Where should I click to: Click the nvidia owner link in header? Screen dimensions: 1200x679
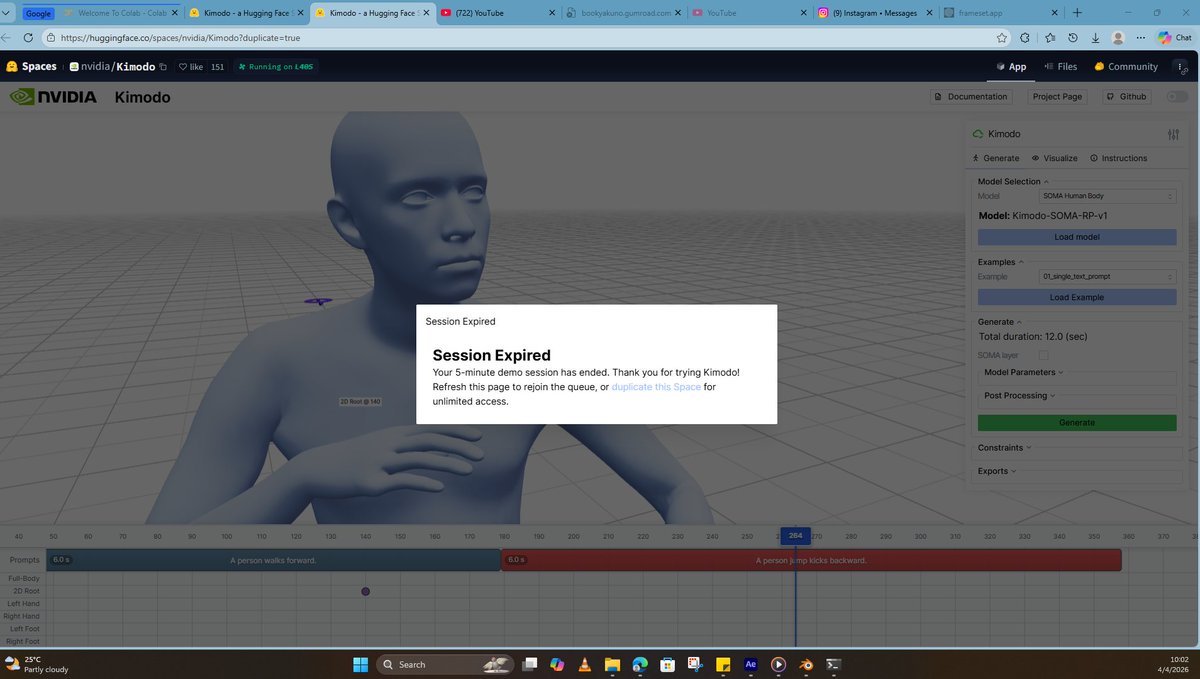tap(94, 67)
